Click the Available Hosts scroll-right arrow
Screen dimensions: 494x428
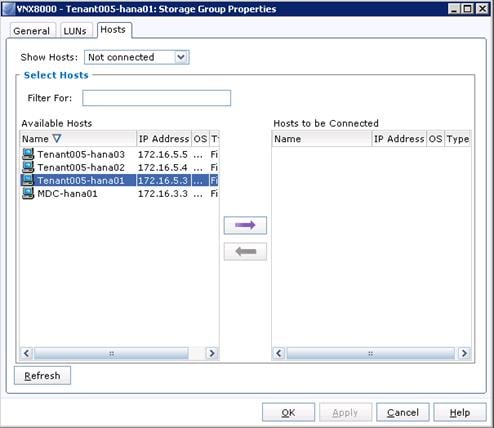(x=212, y=353)
